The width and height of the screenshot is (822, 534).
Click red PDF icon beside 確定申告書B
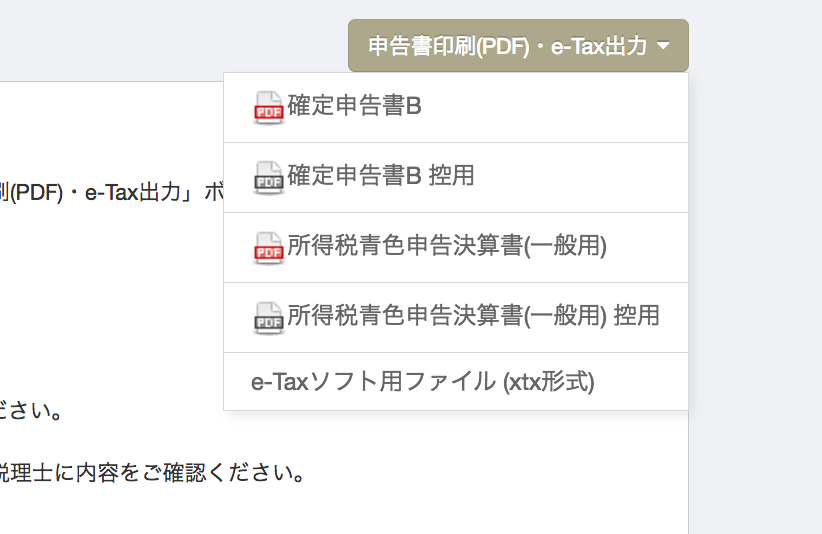click(269, 107)
